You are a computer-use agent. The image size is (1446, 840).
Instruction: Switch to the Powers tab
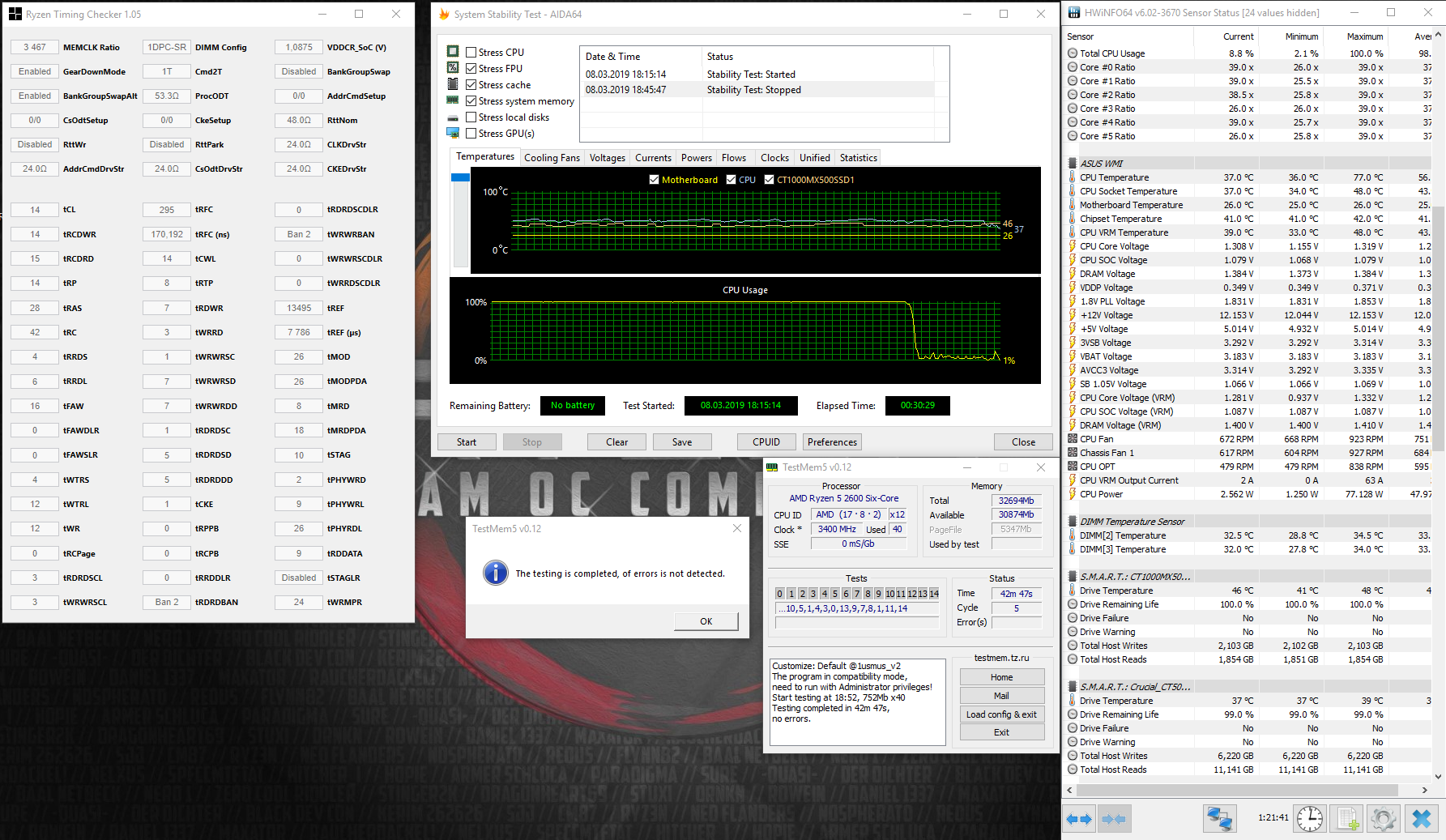[697, 158]
